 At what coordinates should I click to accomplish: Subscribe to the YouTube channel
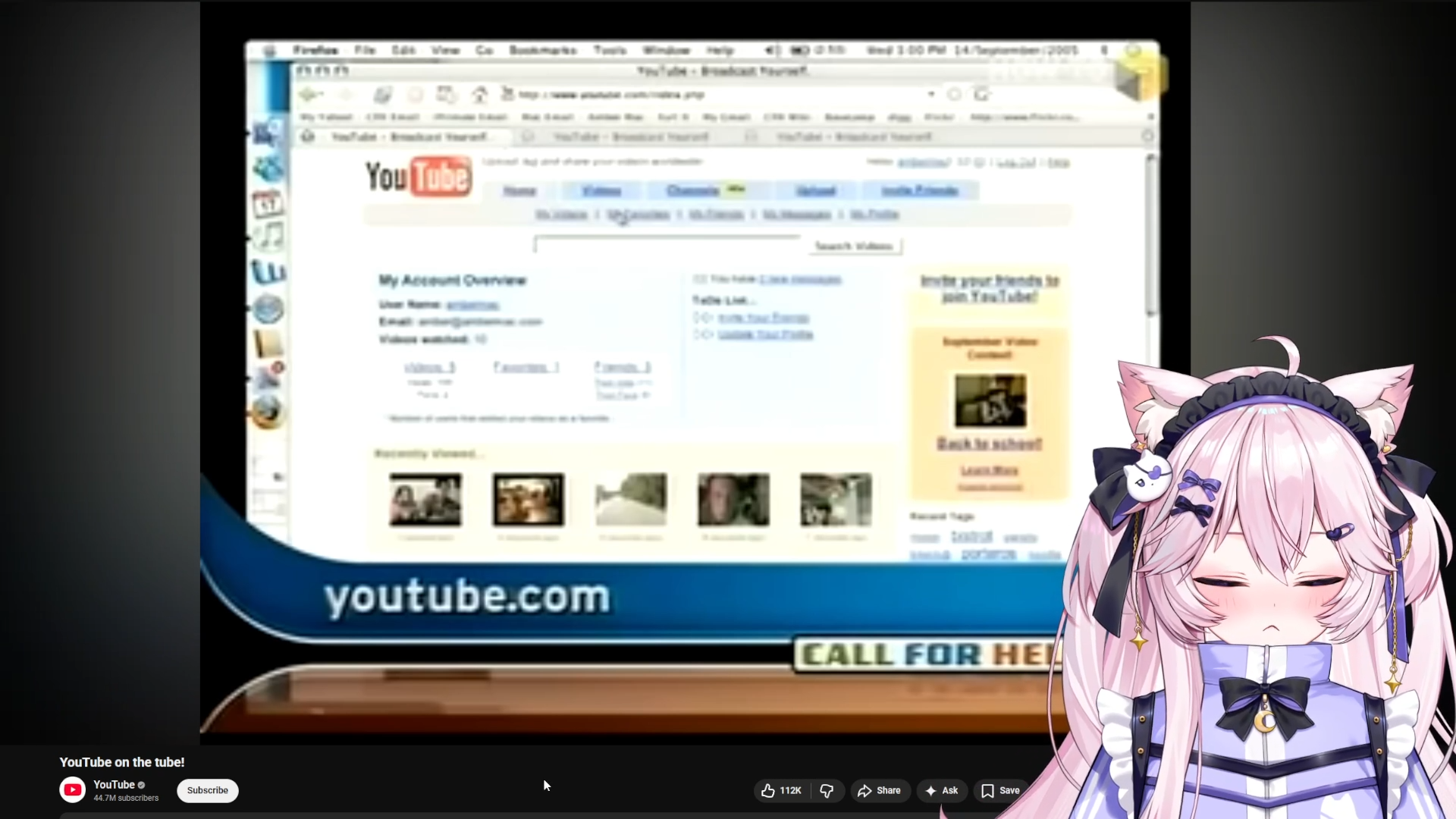pyautogui.click(x=207, y=790)
